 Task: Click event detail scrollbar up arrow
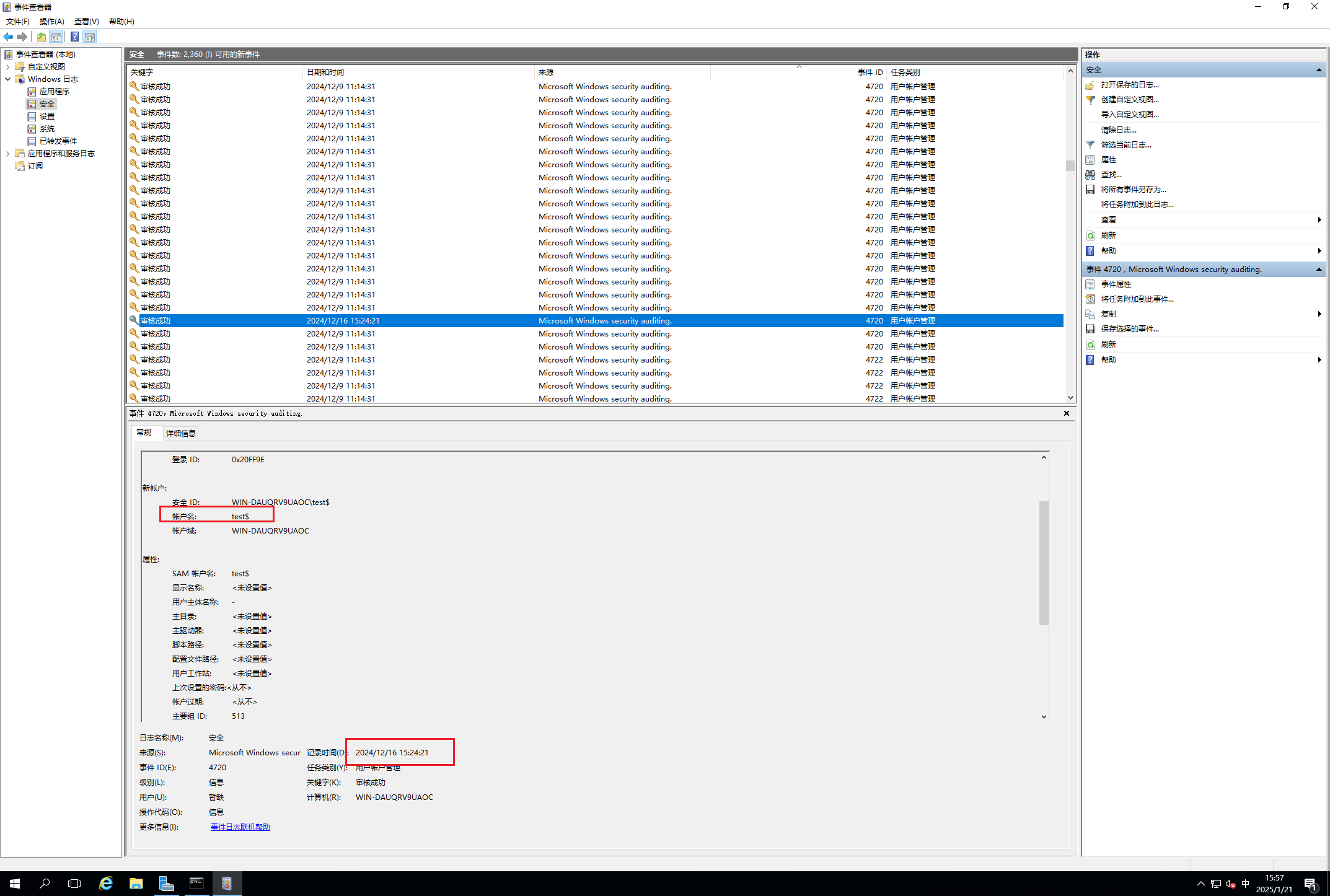pos(1044,457)
